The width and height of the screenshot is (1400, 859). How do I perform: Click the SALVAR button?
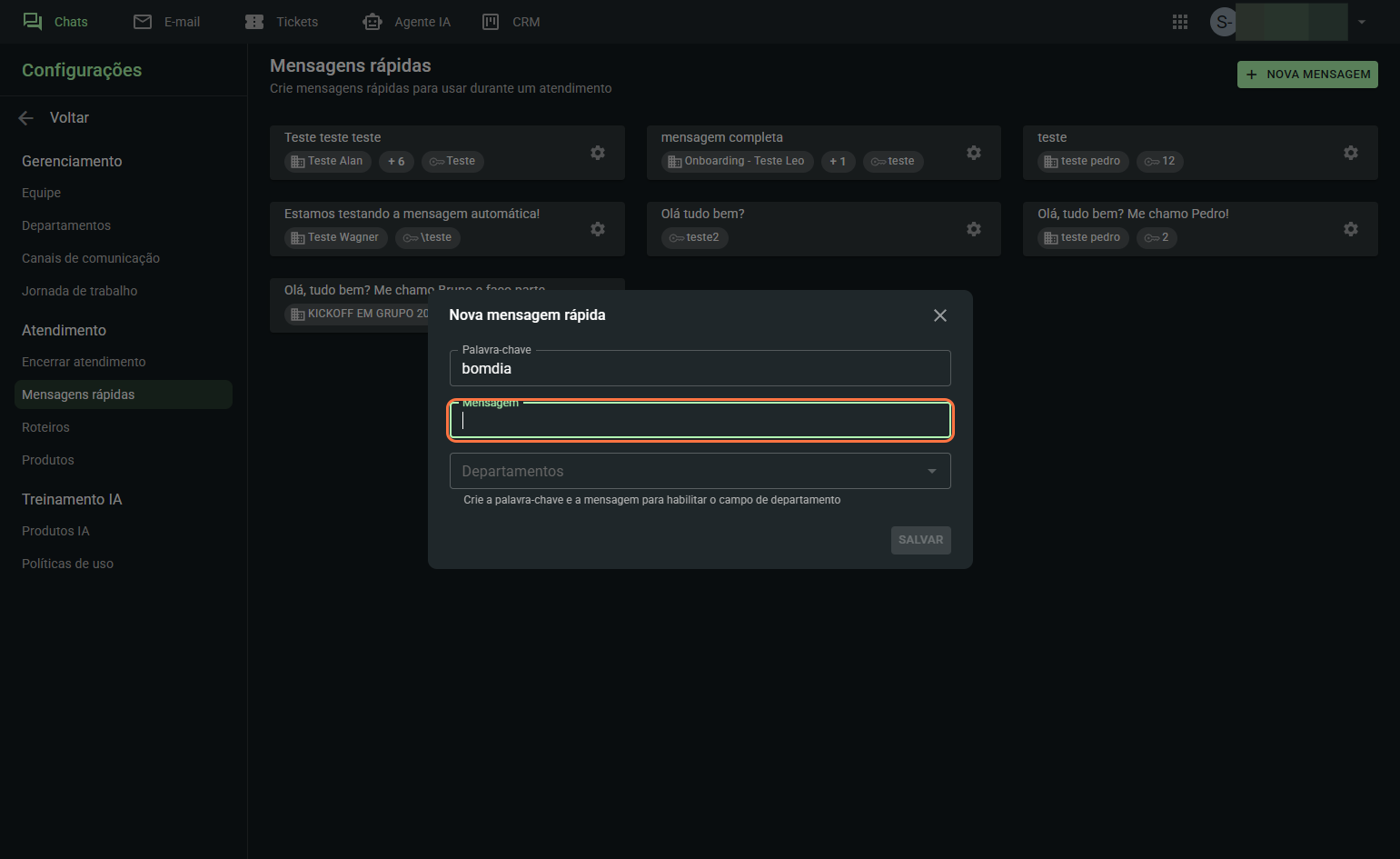coord(920,540)
